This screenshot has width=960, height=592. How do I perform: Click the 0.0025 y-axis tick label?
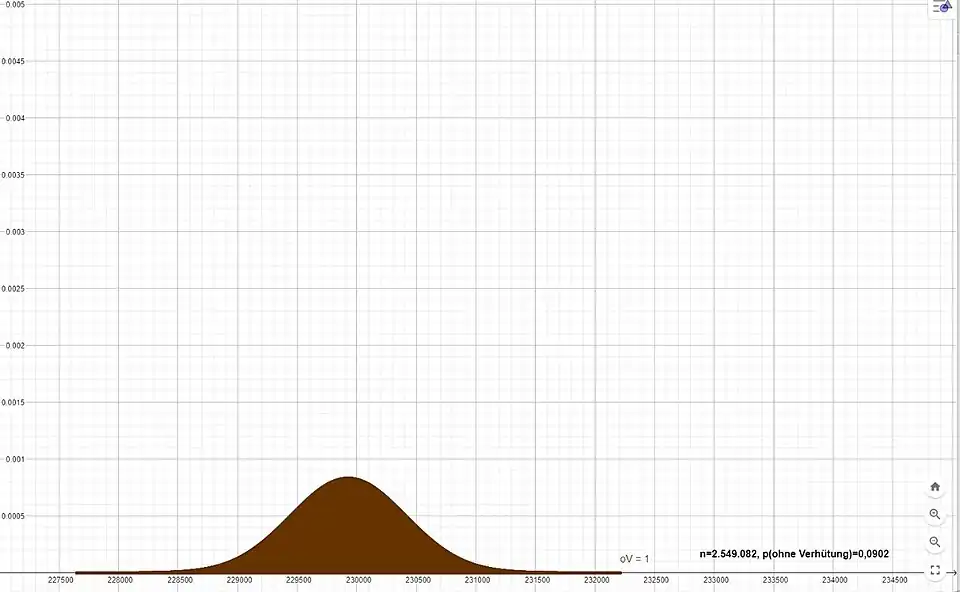pos(14,289)
